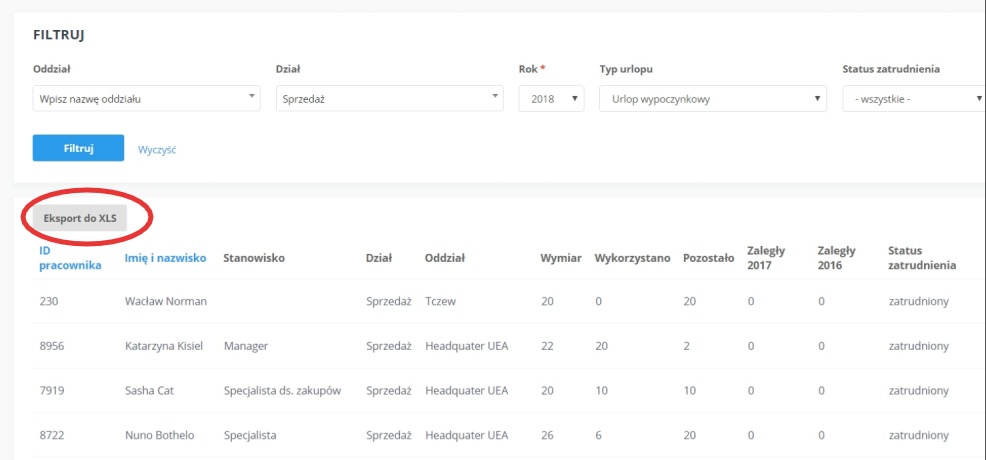Click the blue Filtruj button
The width and height of the screenshot is (986, 460).
[x=78, y=148]
